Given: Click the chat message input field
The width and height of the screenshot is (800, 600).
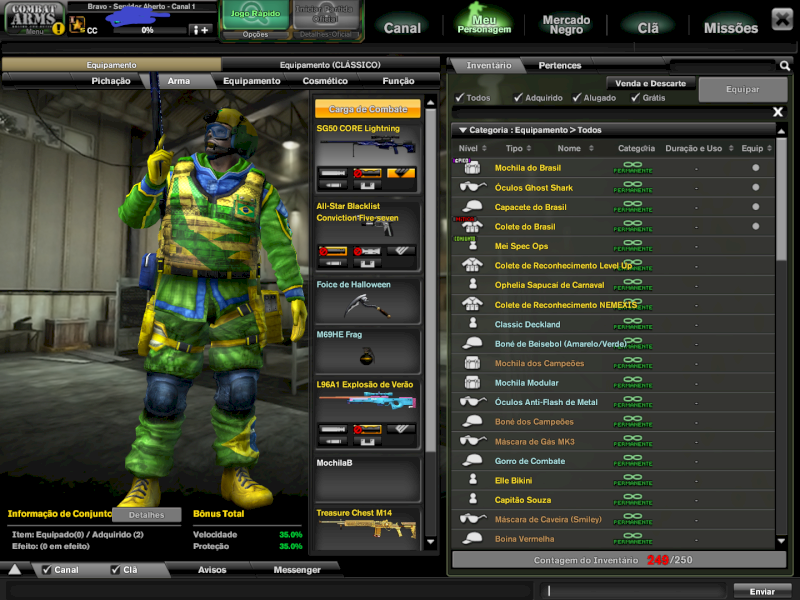Looking at the screenshot, I should click(x=633, y=591).
